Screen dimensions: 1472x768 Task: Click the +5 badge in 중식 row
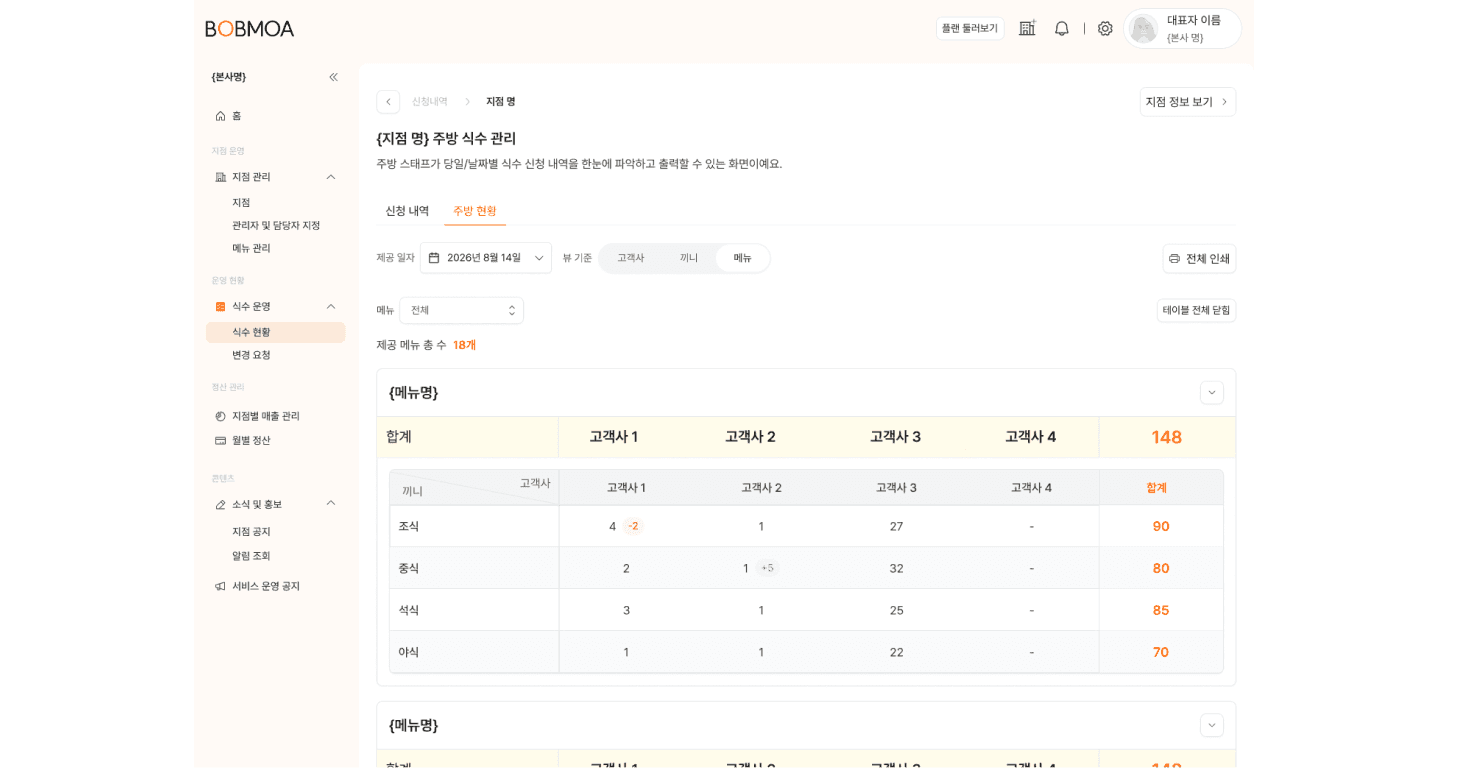pos(767,568)
